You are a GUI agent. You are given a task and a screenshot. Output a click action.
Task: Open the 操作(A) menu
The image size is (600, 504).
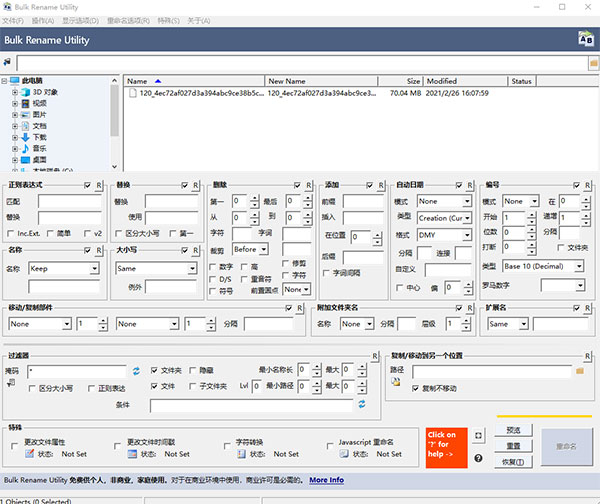pos(42,21)
